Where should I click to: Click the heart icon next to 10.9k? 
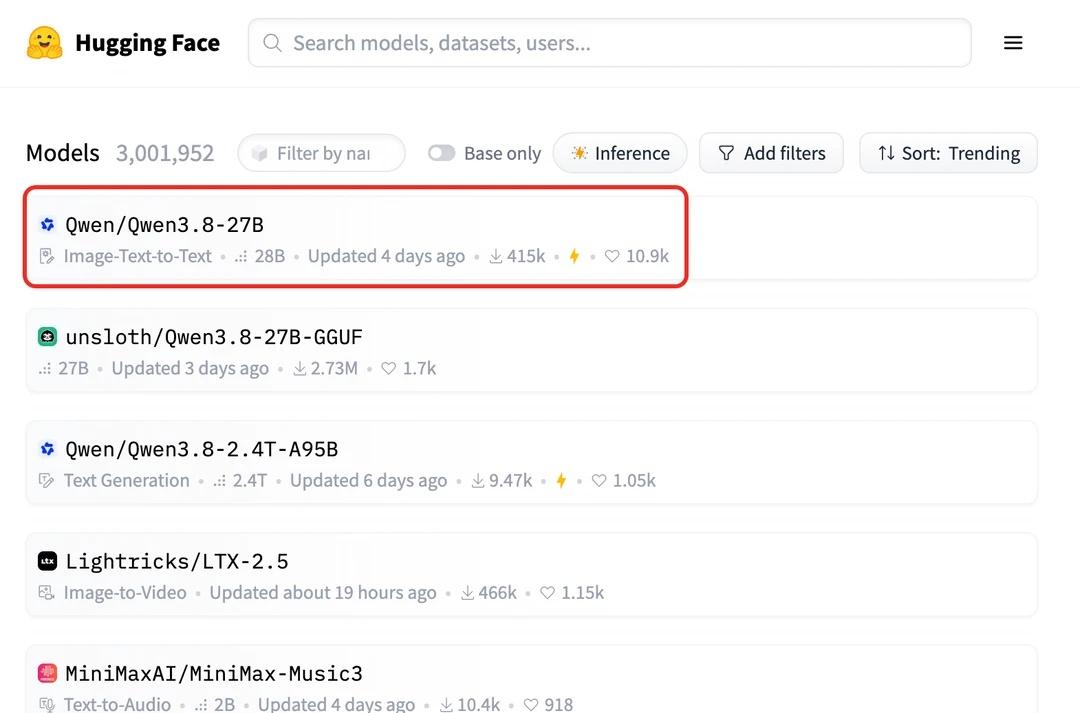click(612, 256)
